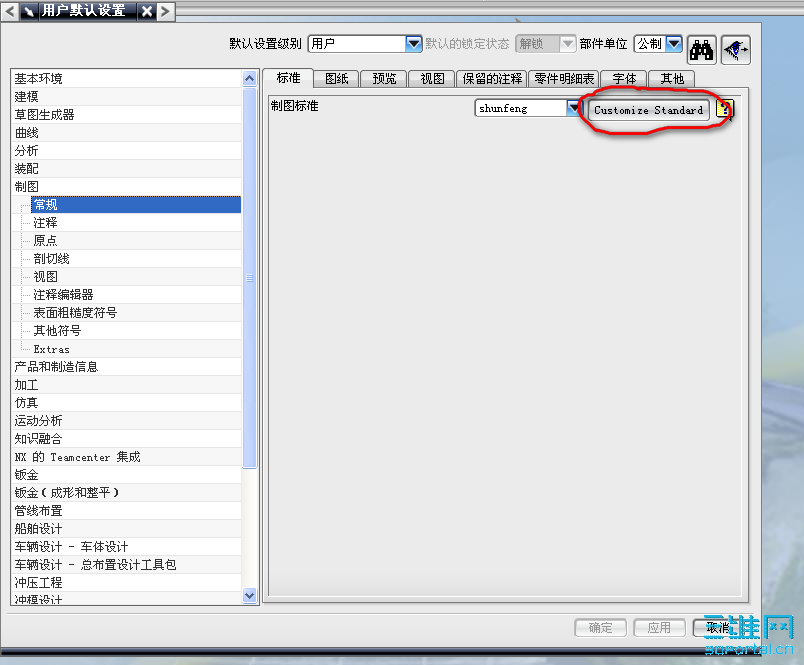Click the category list scroll-up arrow
Image resolution: width=804 pixels, height=665 pixels.
coord(250,78)
